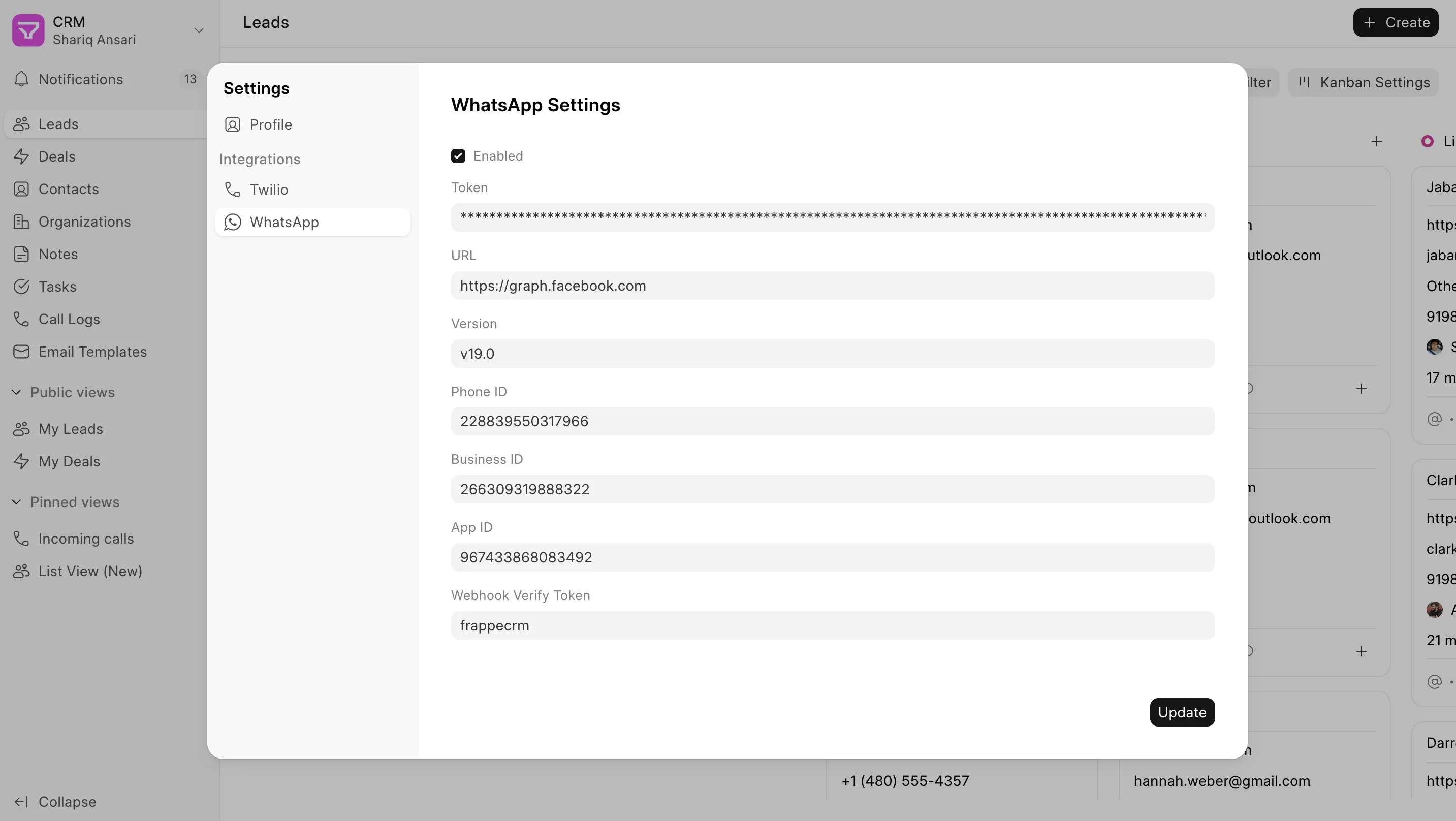This screenshot has width=1456, height=821.
Task: Collapse the Public views section
Action: click(x=71, y=392)
